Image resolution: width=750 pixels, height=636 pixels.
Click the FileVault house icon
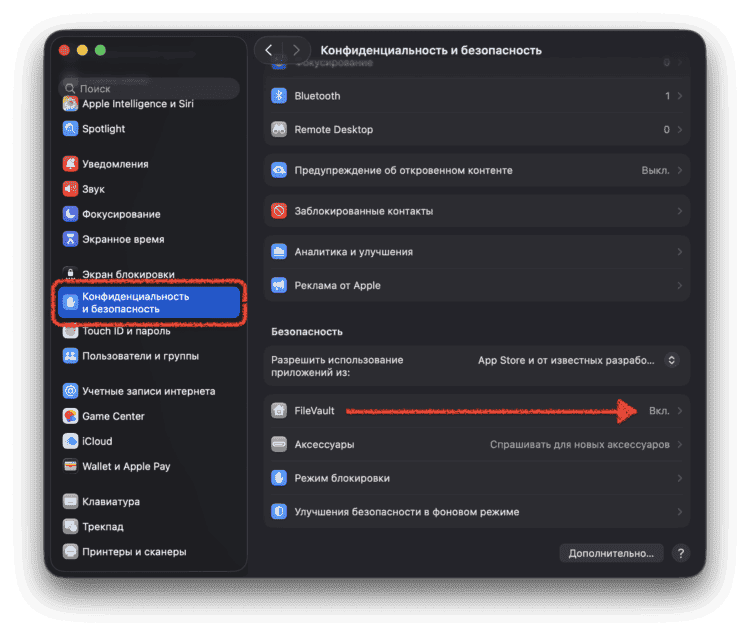click(x=279, y=410)
